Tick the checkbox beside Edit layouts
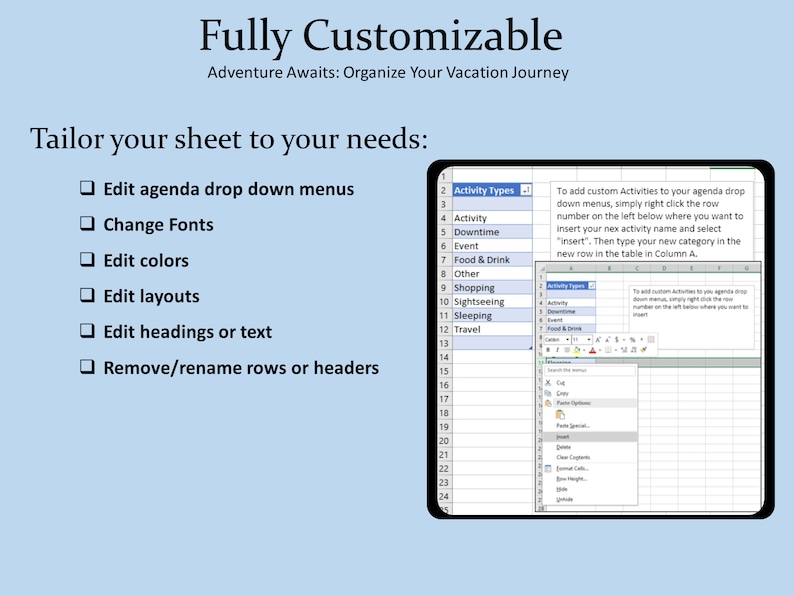This screenshot has height=596, width=794. (87, 295)
